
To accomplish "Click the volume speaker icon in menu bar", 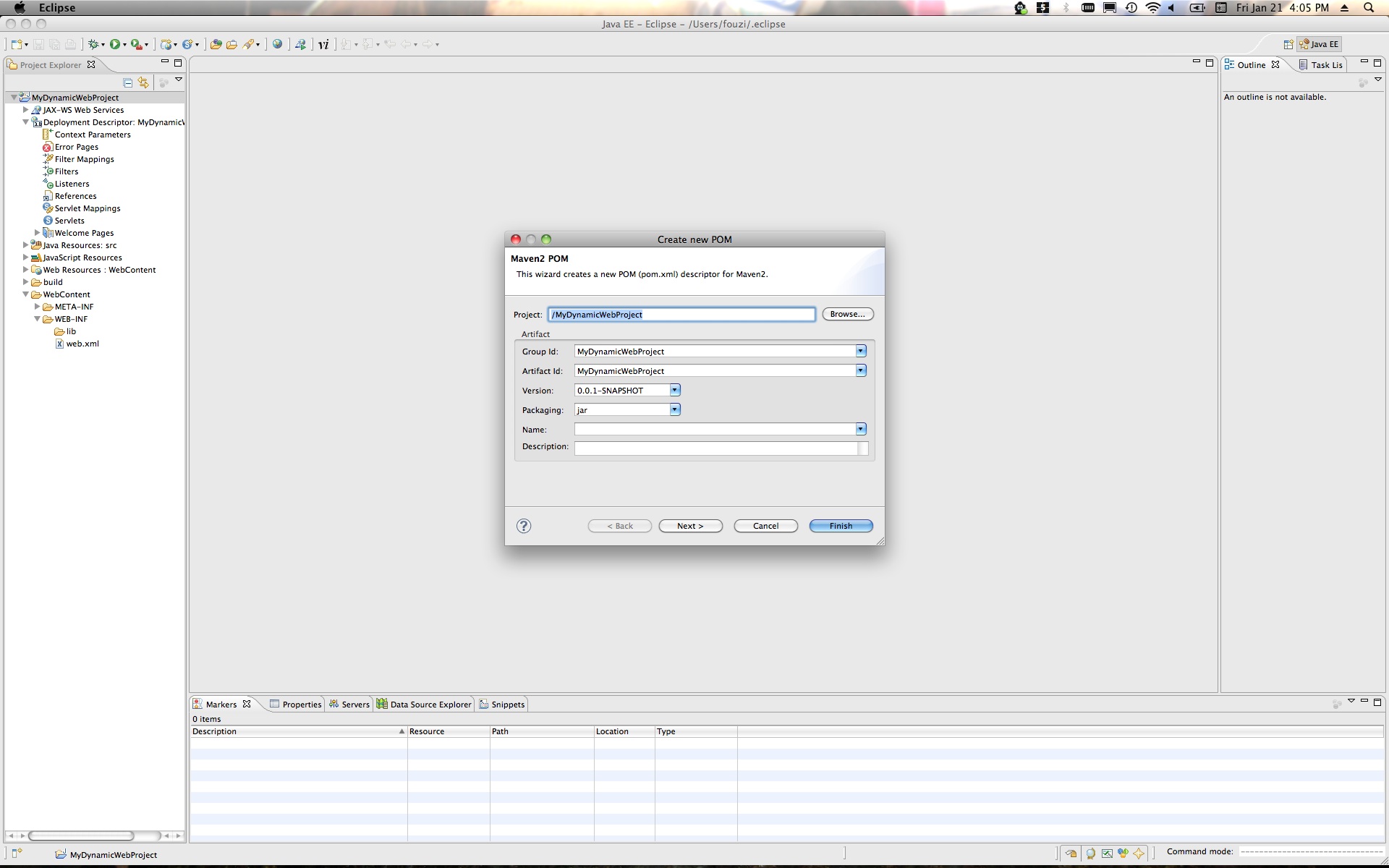I will pos(1171,7).
